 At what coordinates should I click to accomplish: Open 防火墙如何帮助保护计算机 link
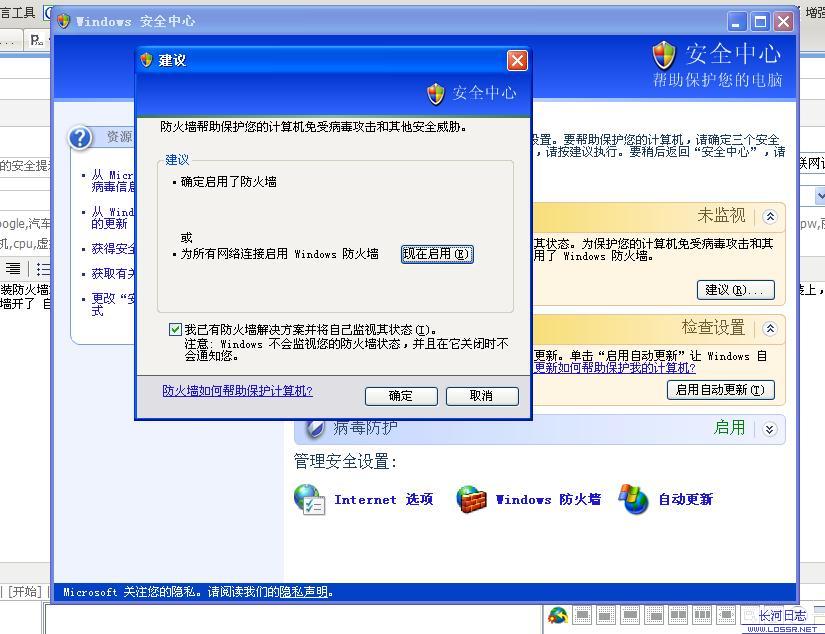pyautogui.click(x=237, y=391)
